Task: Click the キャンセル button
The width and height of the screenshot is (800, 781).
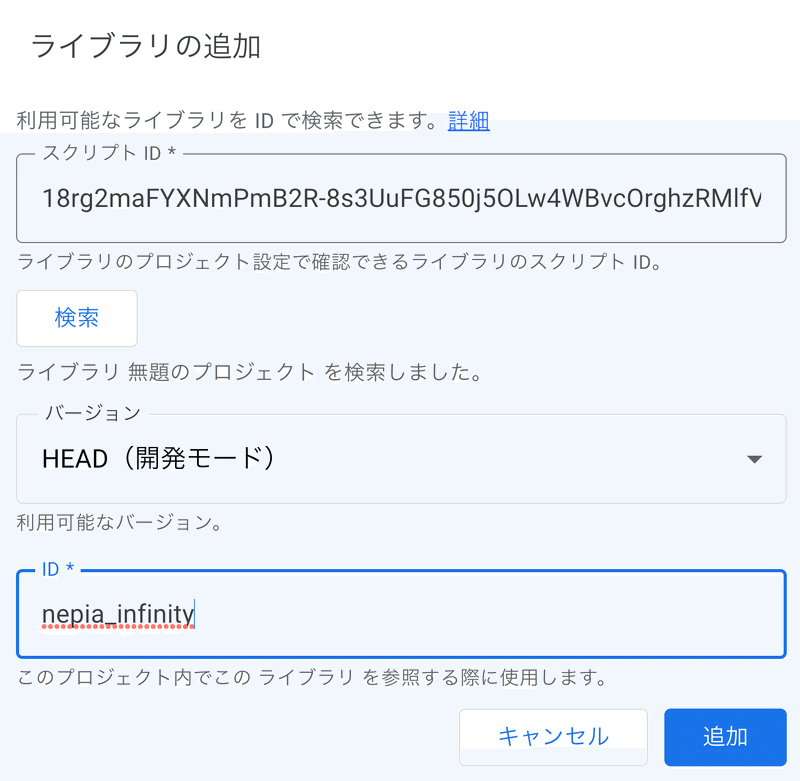Action: pos(553,737)
